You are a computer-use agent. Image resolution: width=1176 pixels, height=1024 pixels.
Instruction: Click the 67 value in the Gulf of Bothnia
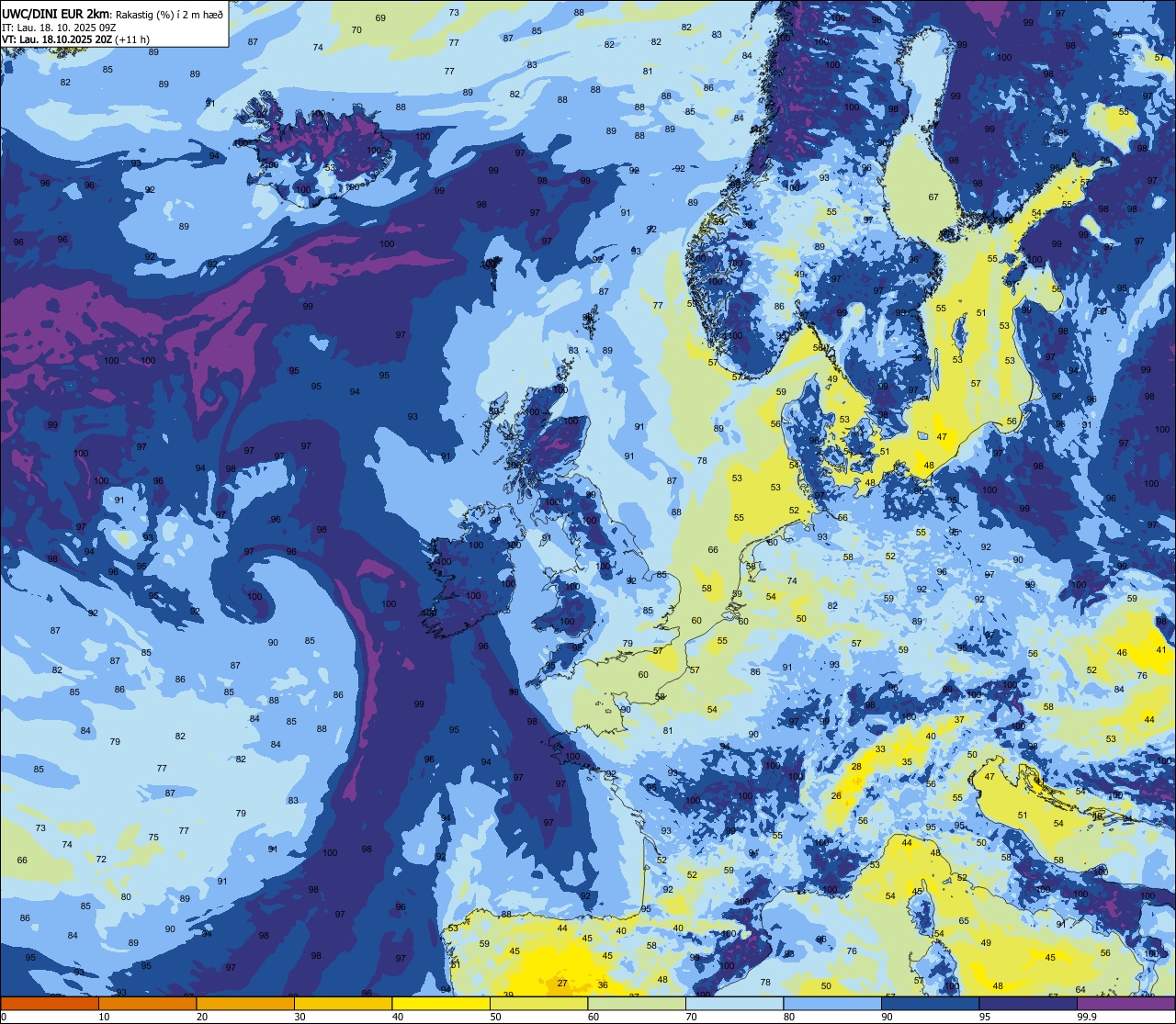click(933, 197)
